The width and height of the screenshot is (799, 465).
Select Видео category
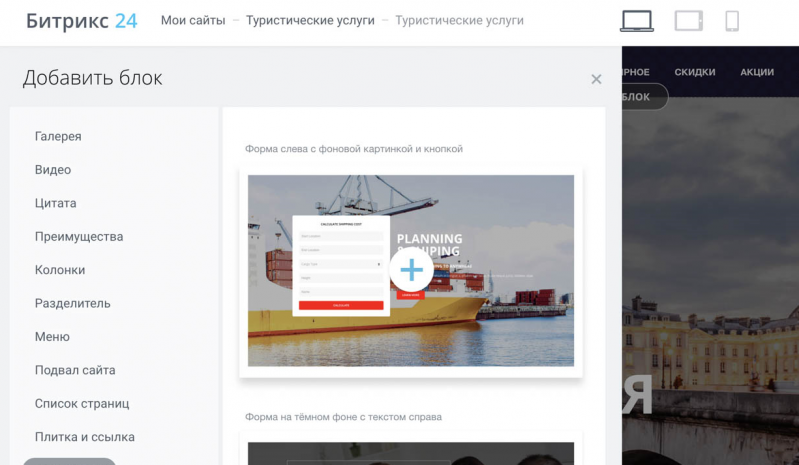(x=53, y=170)
